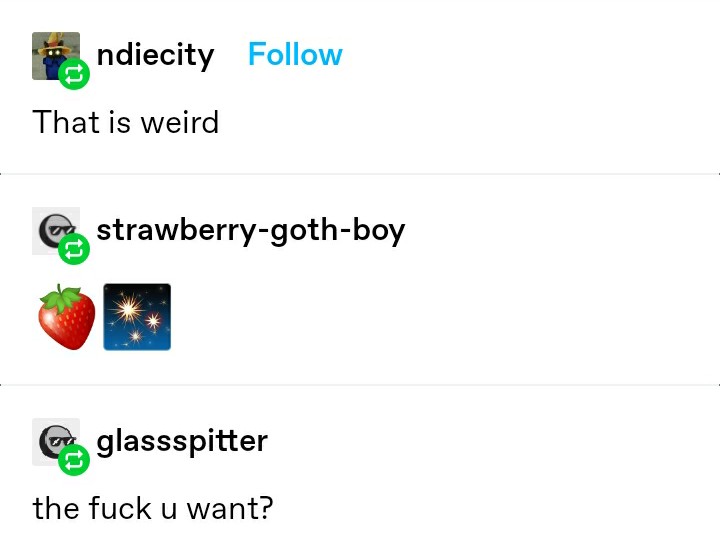720x556 pixels.
Task: Click reblog badge on ndiecity's avatar
Action: coord(74,74)
